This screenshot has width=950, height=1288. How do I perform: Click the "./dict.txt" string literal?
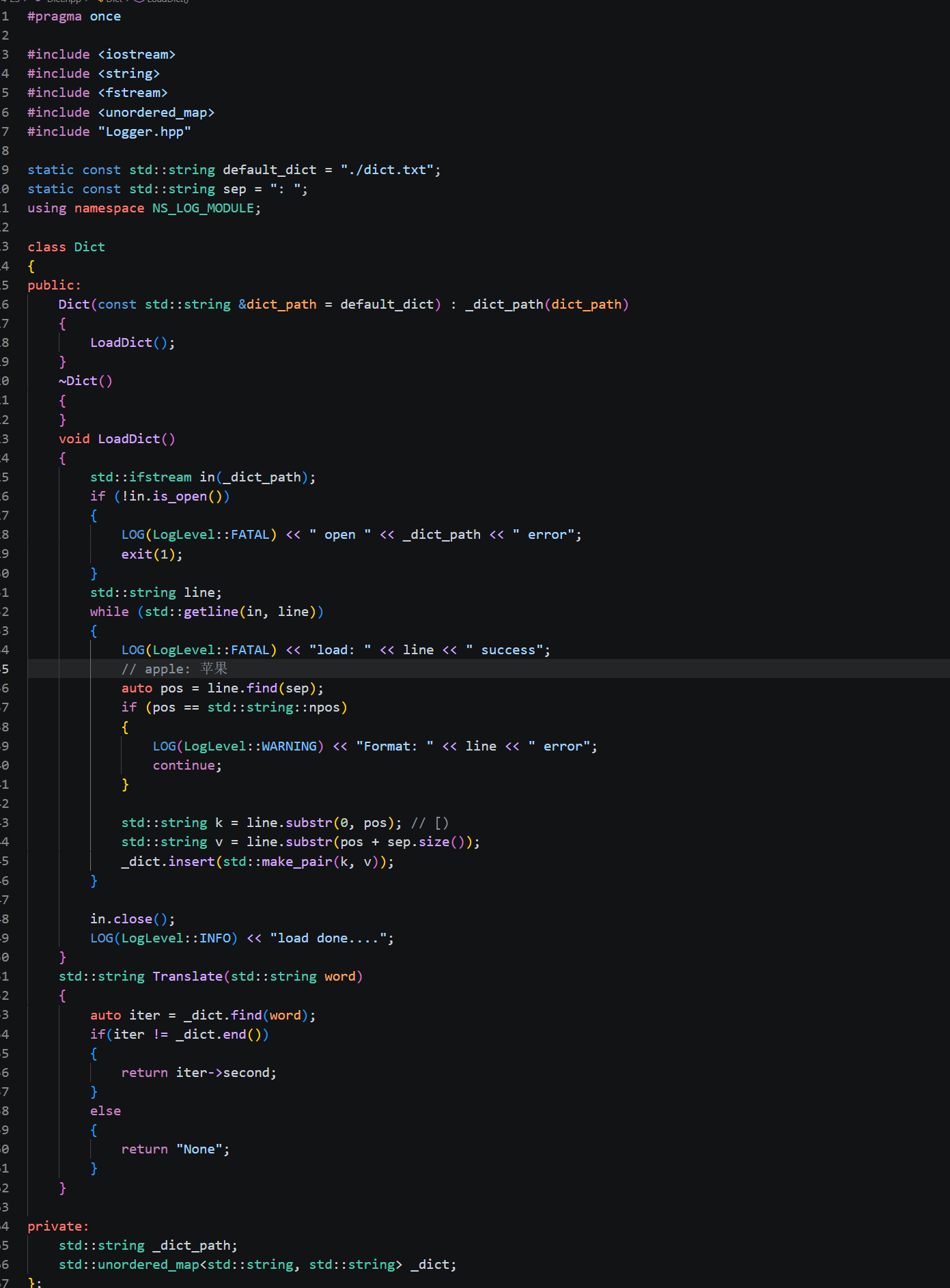pos(387,170)
